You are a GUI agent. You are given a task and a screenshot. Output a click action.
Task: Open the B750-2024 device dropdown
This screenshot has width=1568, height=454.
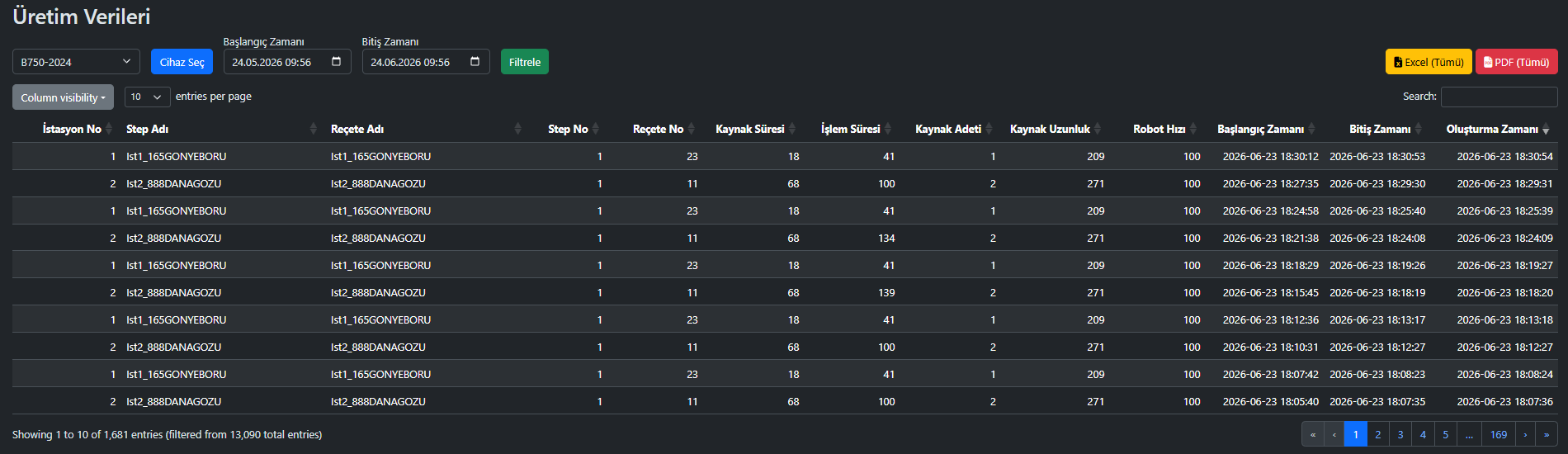click(x=76, y=62)
